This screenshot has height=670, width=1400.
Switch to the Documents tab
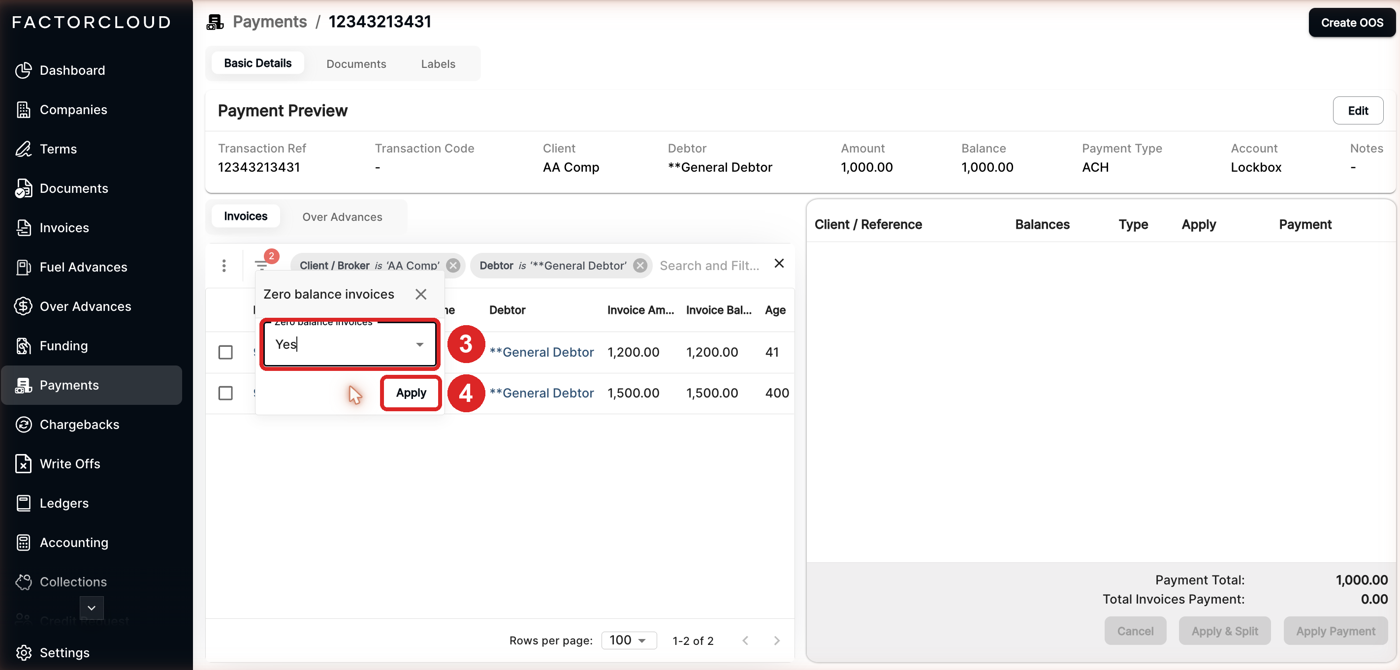coord(356,64)
